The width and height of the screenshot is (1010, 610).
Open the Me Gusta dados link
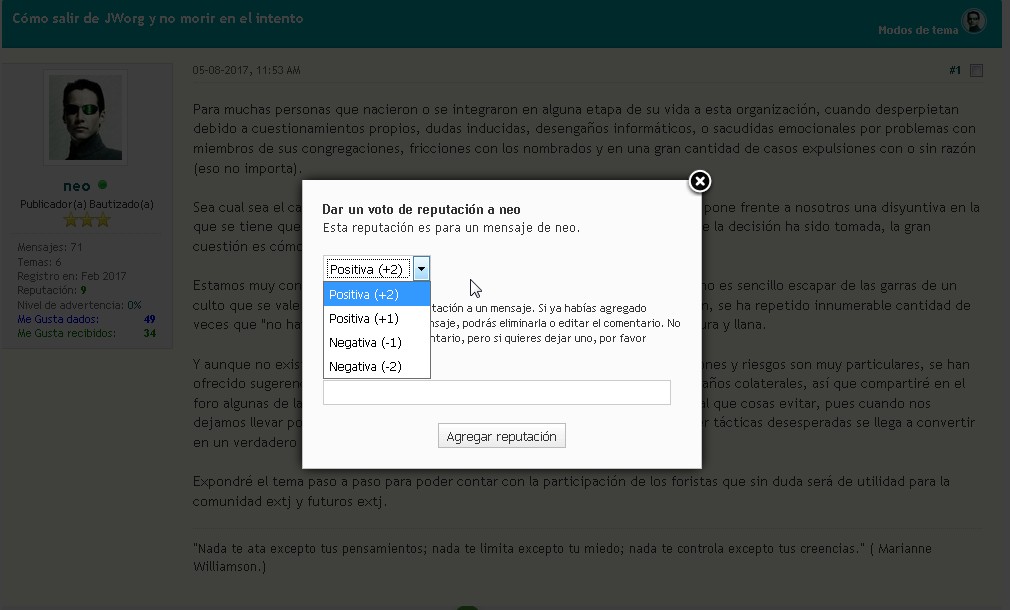click(x=58, y=319)
